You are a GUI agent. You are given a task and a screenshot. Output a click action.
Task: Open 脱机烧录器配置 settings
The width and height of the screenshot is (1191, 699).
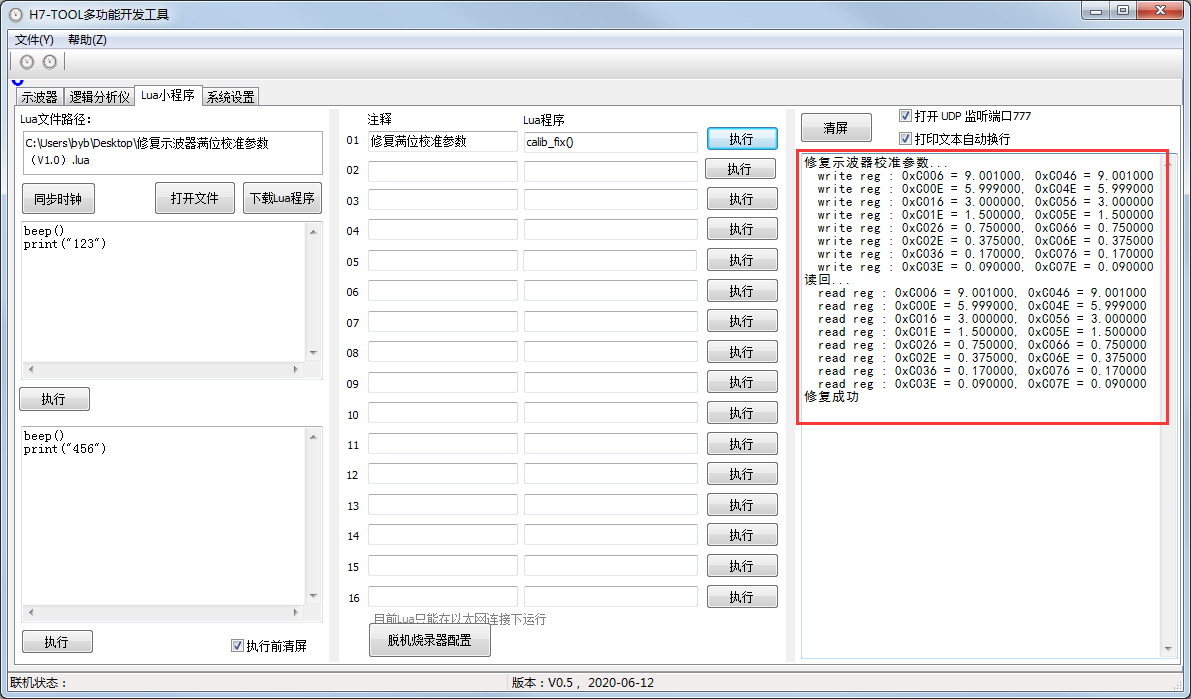pyautogui.click(x=430, y=640)
